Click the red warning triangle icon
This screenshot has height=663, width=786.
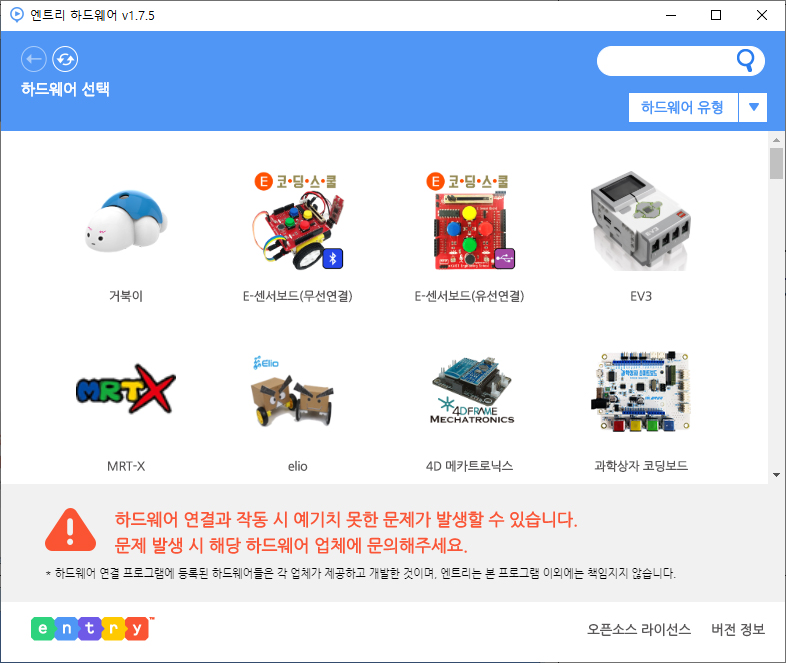pos(70,530)
